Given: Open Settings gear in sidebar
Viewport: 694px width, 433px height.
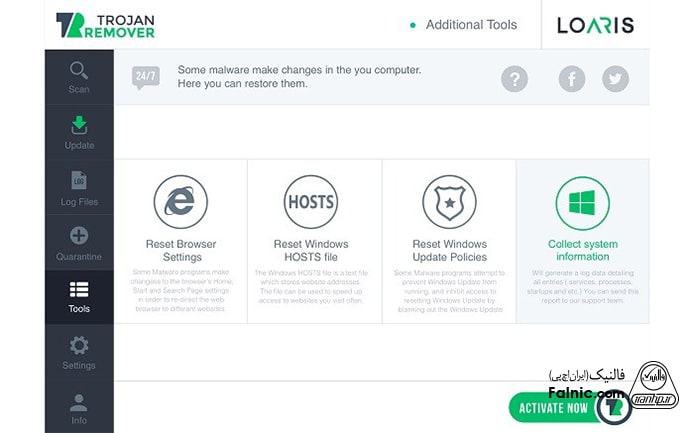Looking at the screenshot, I should point(79,352).
